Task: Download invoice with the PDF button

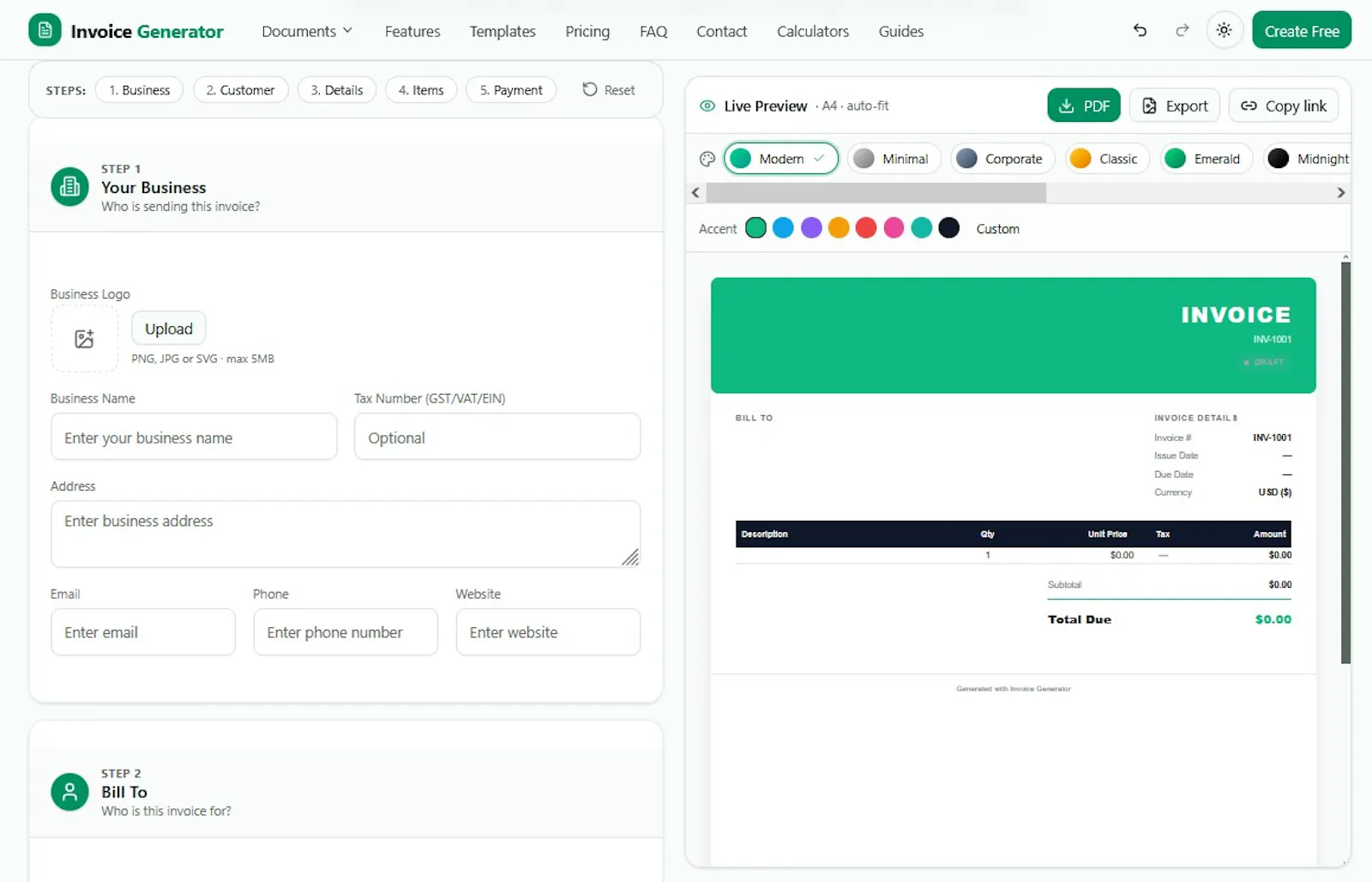Action: point(1084,106)
